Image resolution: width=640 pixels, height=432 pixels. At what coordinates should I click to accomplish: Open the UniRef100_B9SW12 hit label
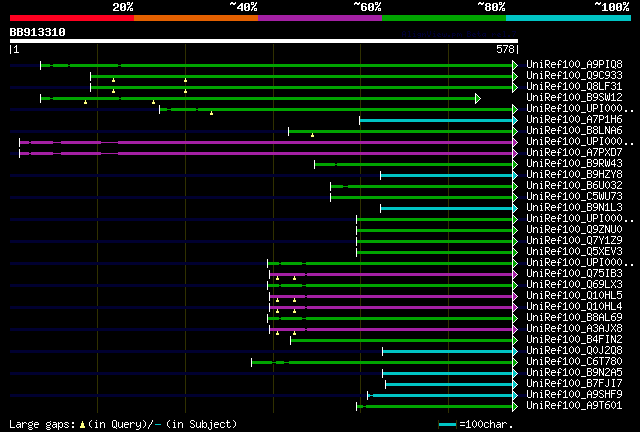point(574,98)
